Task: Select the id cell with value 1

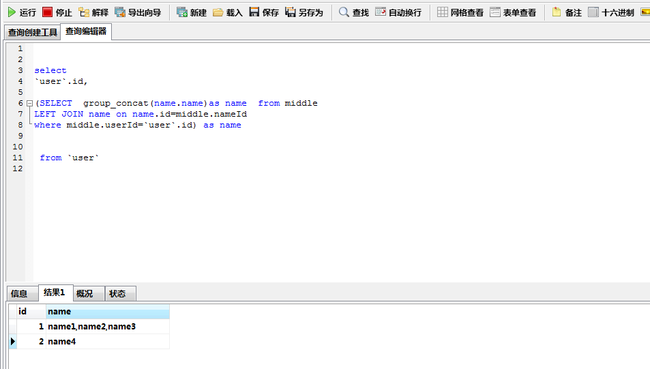Action: 32,327
